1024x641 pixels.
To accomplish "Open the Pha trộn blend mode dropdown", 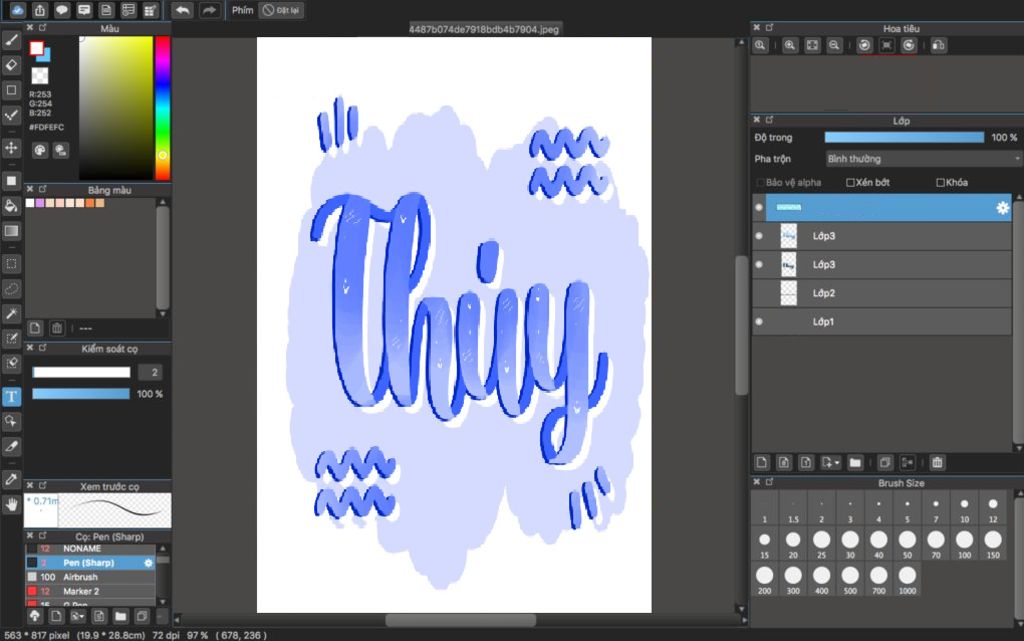I will click(923, 159).
